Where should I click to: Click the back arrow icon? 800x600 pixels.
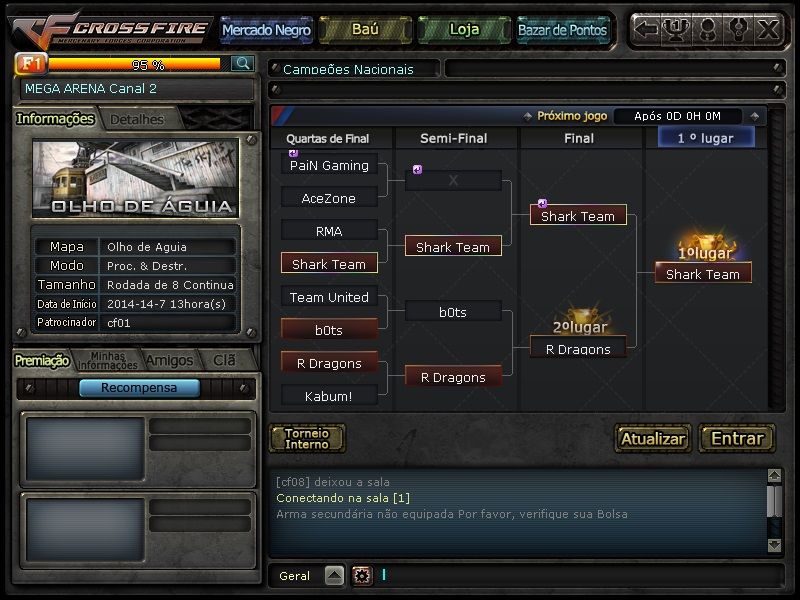[645, 29]
